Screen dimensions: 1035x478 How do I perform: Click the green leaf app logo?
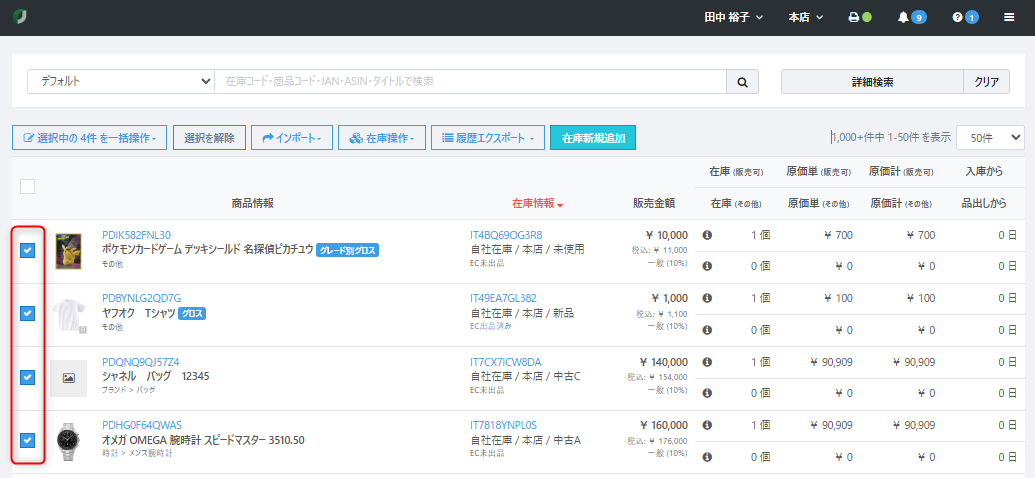pyautogui.click(x=20, y=17)
